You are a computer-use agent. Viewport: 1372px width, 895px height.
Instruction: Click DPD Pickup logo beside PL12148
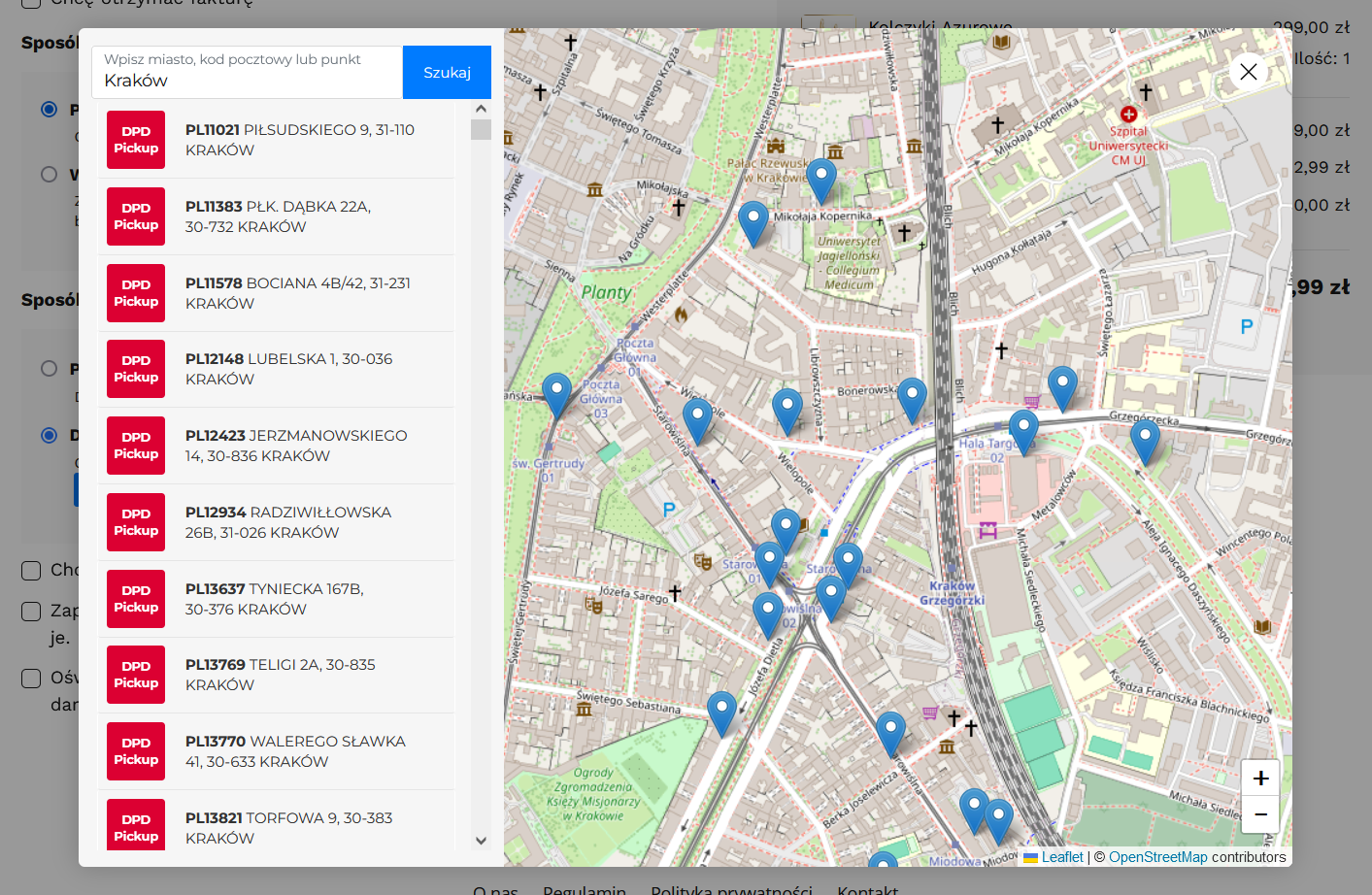pyautogui.click(x=136, y=369)
